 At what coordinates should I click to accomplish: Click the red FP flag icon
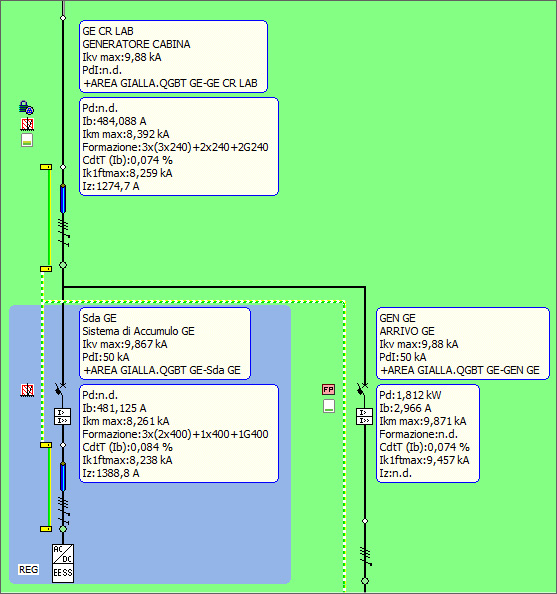point(329,389)
